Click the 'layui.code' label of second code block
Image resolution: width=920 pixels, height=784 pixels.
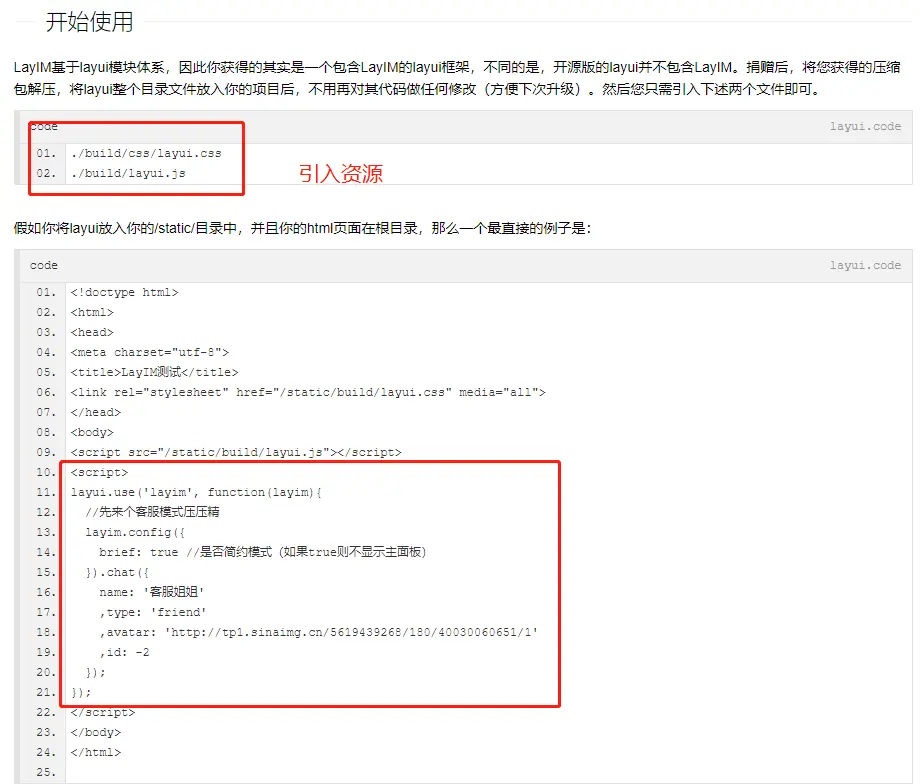[865, 265]
